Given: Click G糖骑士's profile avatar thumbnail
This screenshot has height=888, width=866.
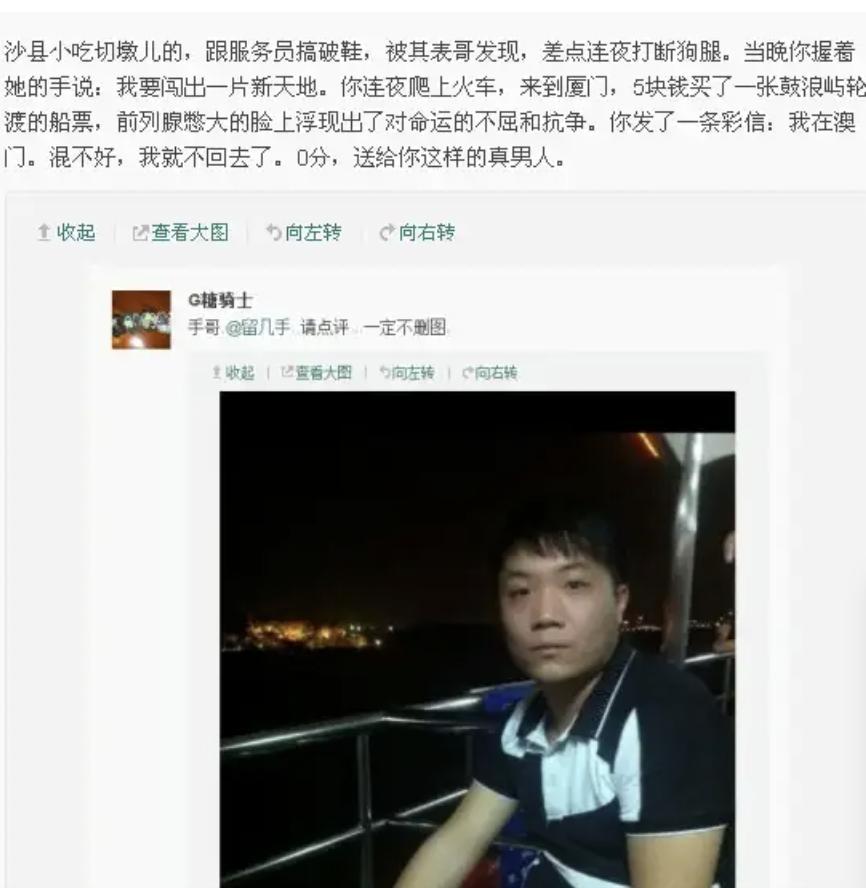Looking at the screenshot, I should coord(141,319).
